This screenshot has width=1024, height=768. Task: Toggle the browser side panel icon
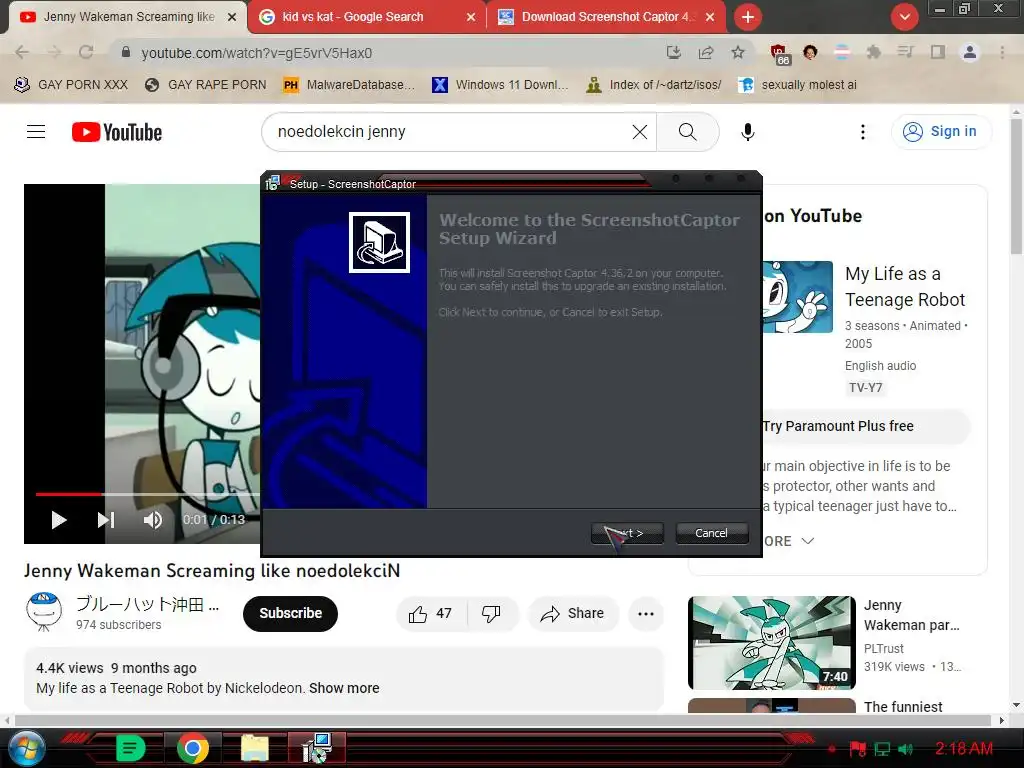click(x=937, y=52)
